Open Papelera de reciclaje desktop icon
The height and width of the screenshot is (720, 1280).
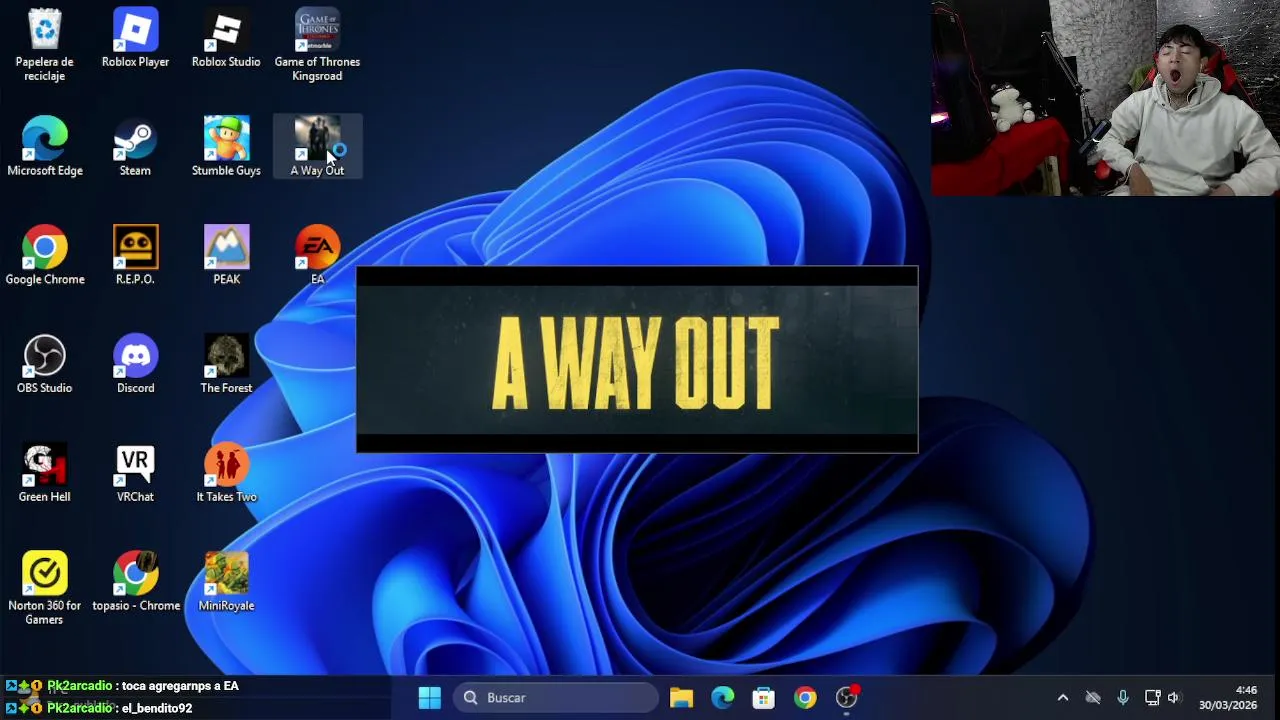coord(45,45)
